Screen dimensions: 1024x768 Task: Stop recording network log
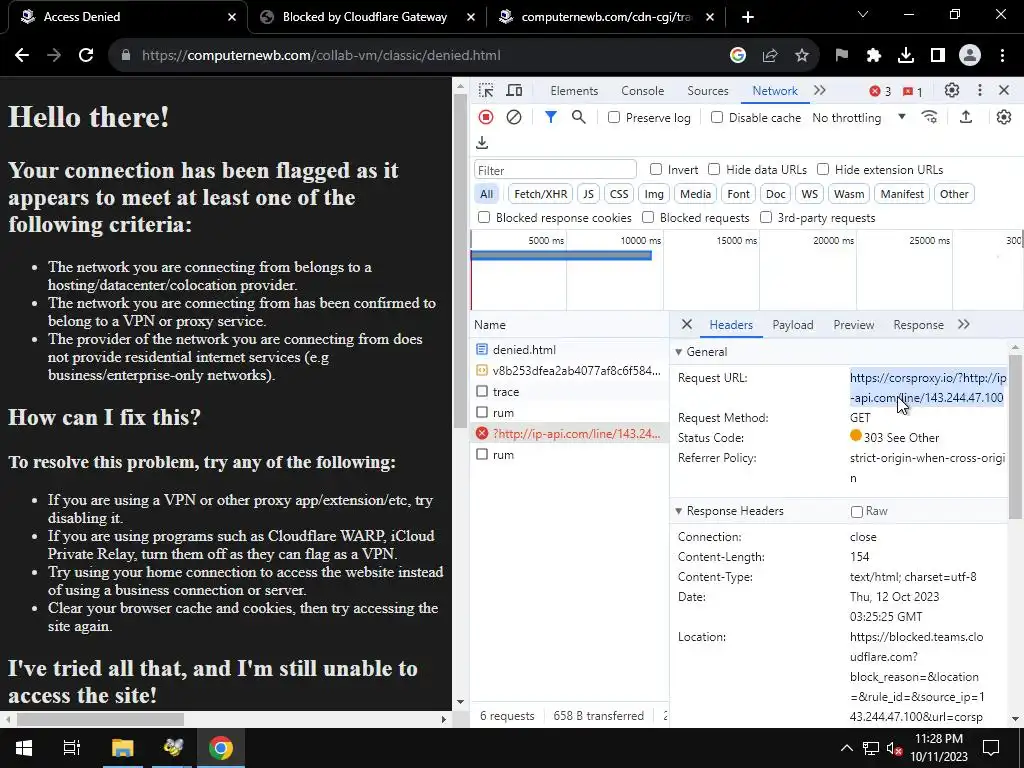[x=486, y=117]
